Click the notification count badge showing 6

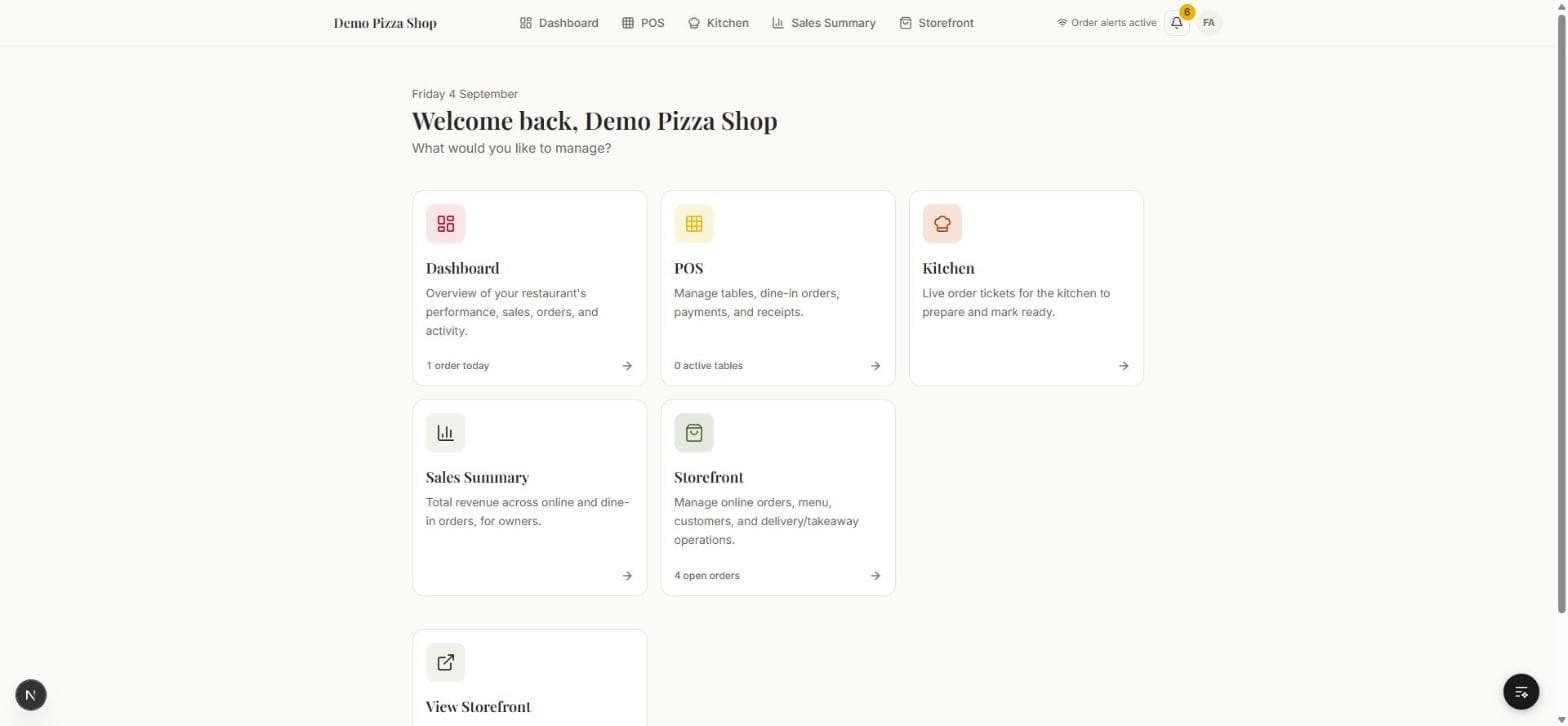pos(1186,12)
